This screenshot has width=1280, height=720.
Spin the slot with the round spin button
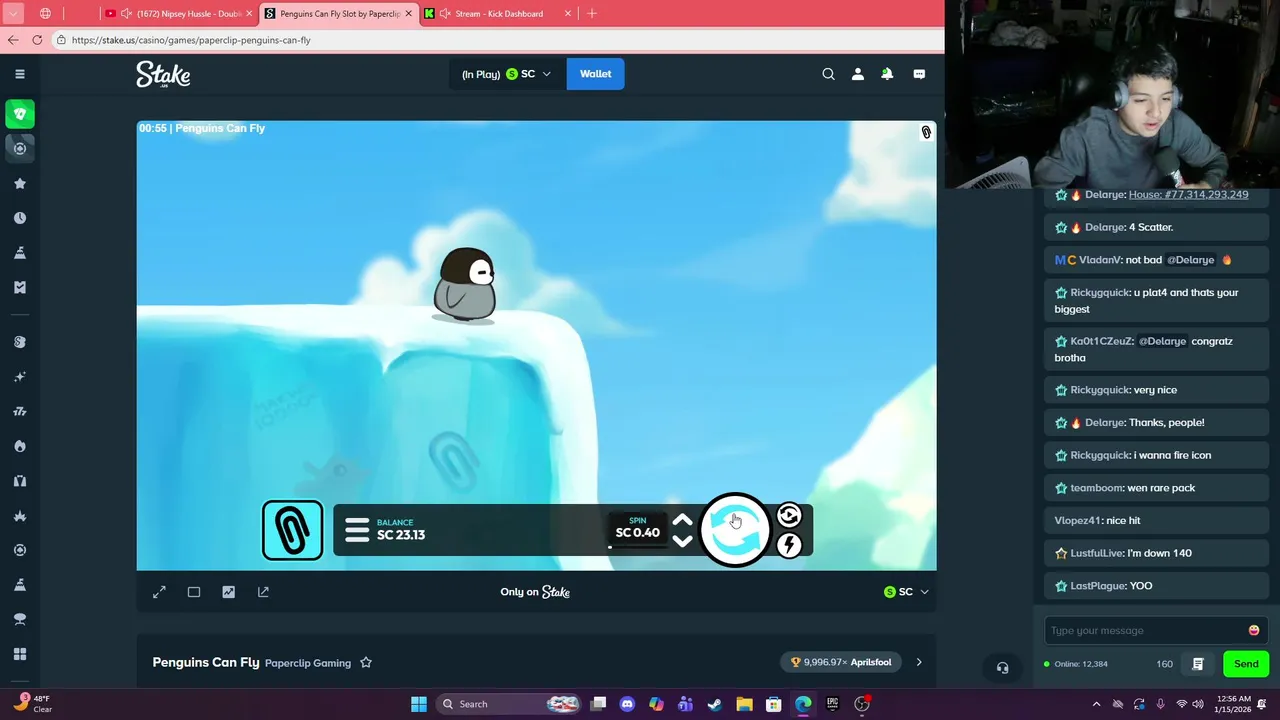735,530
